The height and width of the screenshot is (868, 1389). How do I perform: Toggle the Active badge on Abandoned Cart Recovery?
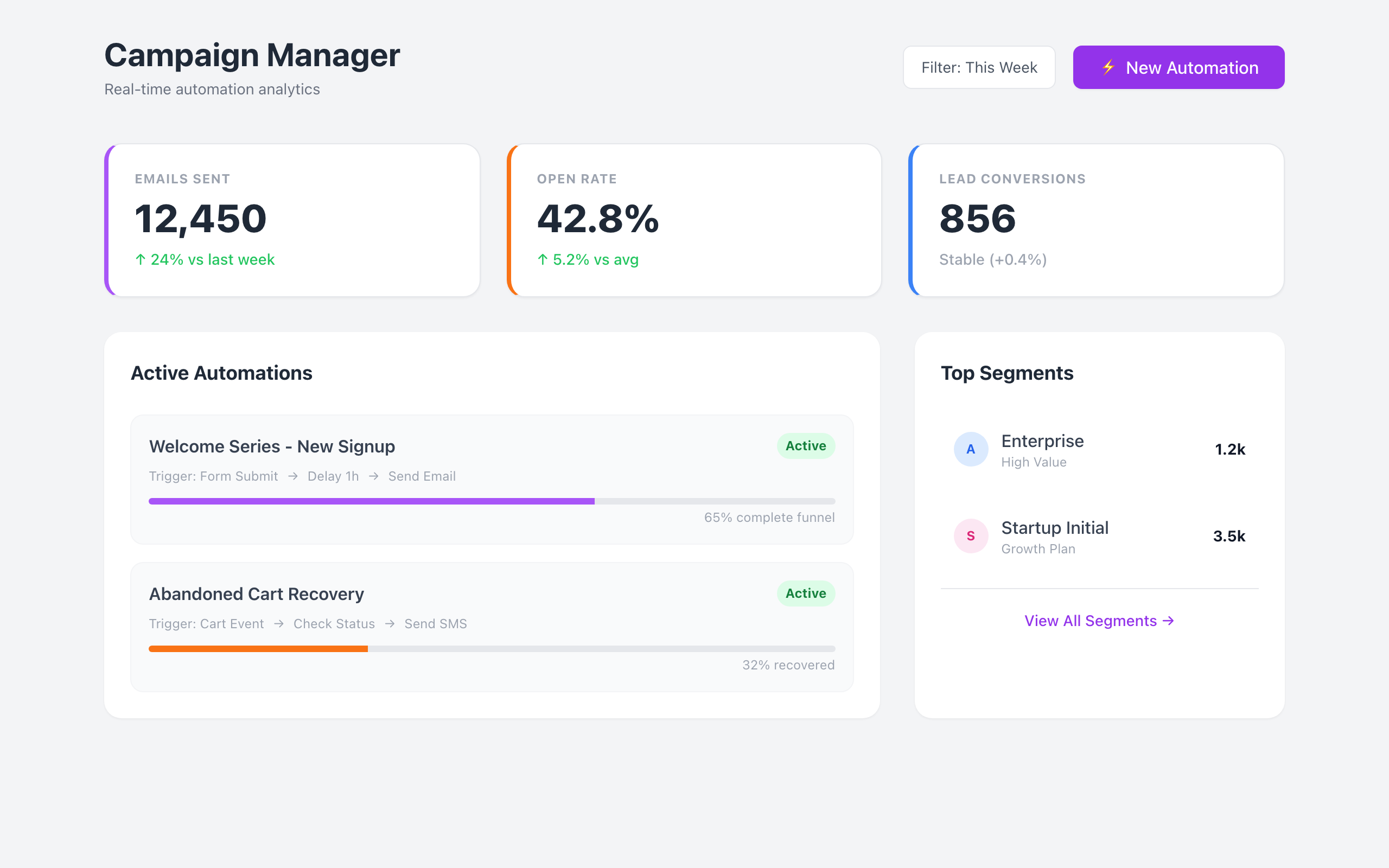pos(805,593)
